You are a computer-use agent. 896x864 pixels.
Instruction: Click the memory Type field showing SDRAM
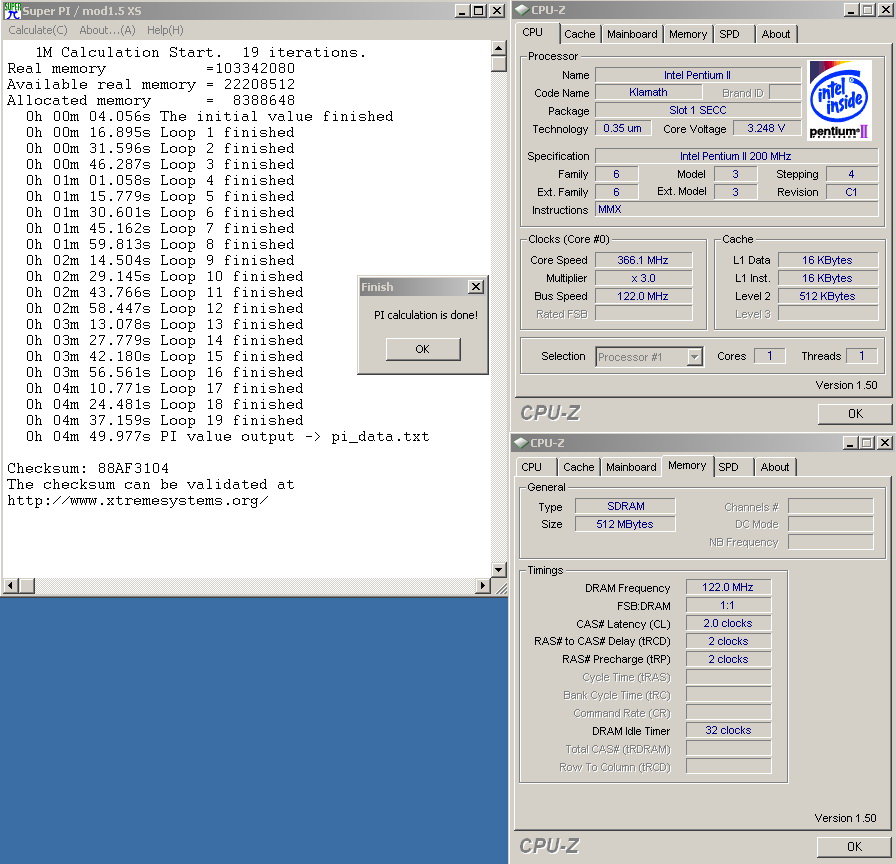point(625,506)
